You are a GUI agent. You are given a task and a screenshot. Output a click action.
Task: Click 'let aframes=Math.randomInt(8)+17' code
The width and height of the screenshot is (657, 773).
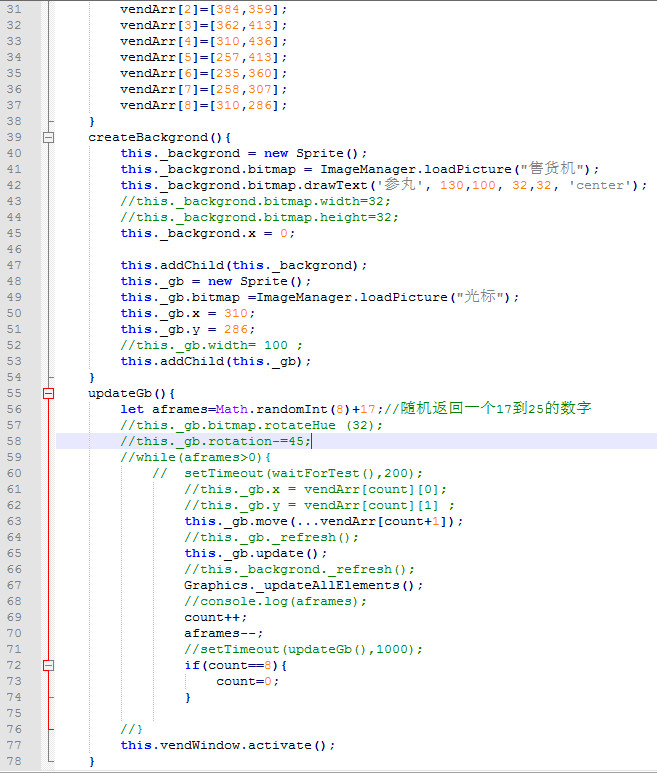(x=248, y=409)
